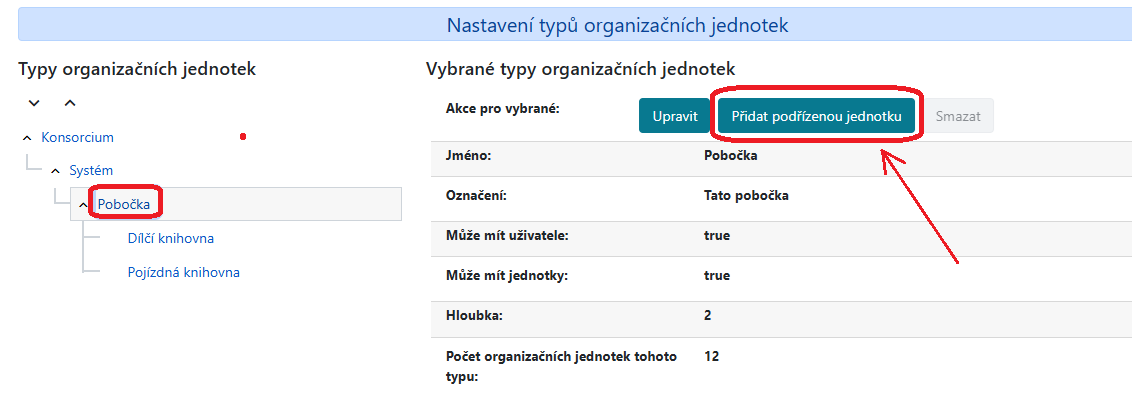Collapse all tree nodes with the up chevron
Screen dimensions: 1146x415
click(x=69, y=103)
